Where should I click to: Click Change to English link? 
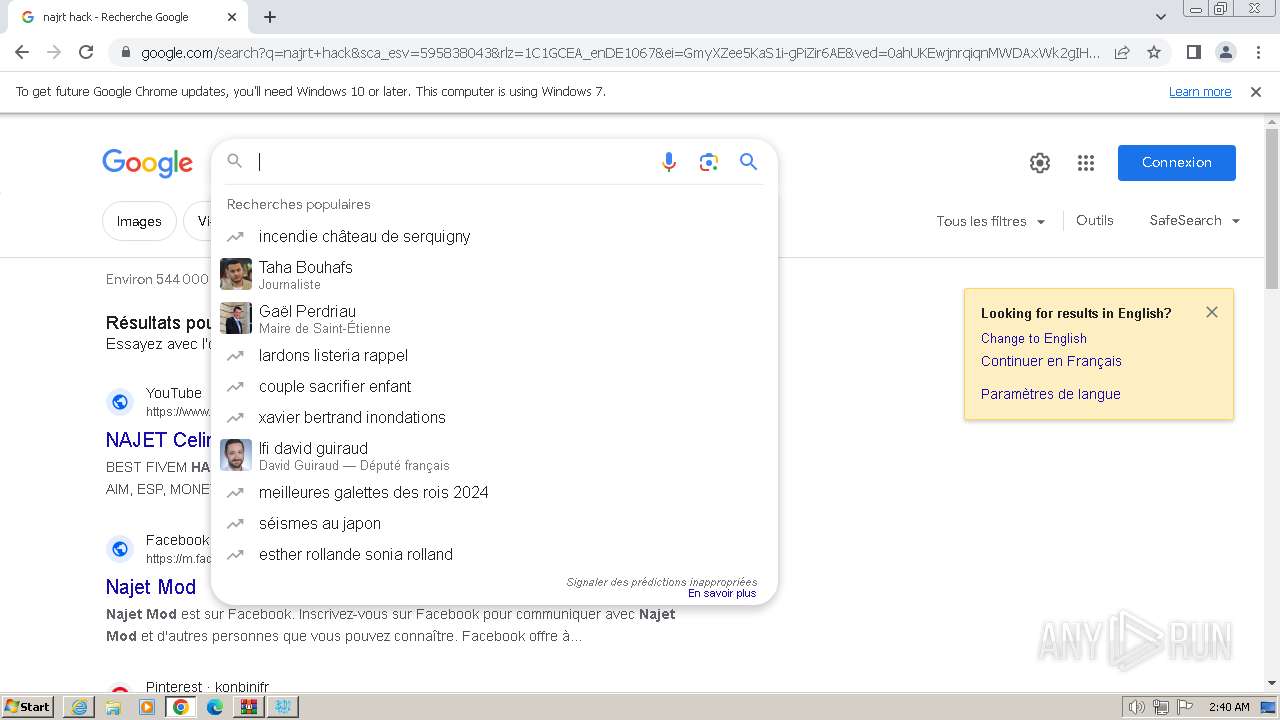(x=1034, y=338)
